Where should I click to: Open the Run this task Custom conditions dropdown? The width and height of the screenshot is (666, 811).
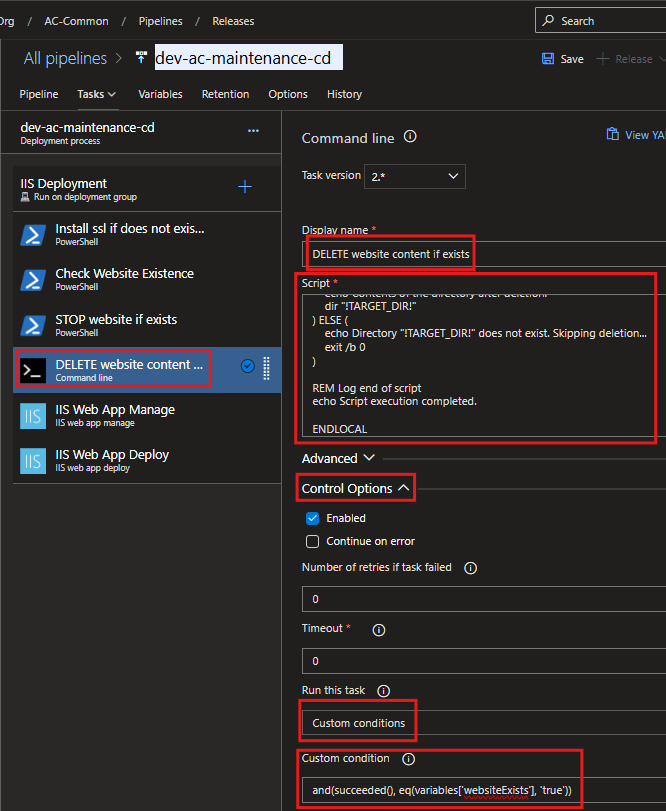(484, 723)
